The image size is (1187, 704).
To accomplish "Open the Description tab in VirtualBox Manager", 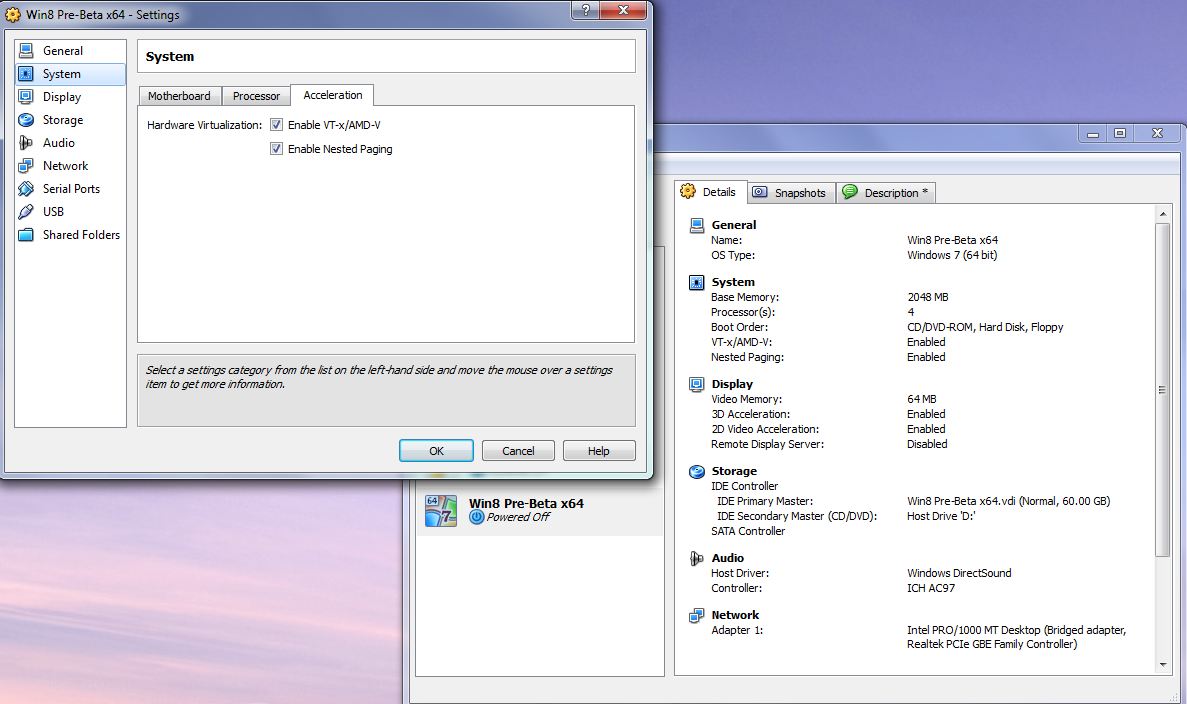I will coord(886,193).
